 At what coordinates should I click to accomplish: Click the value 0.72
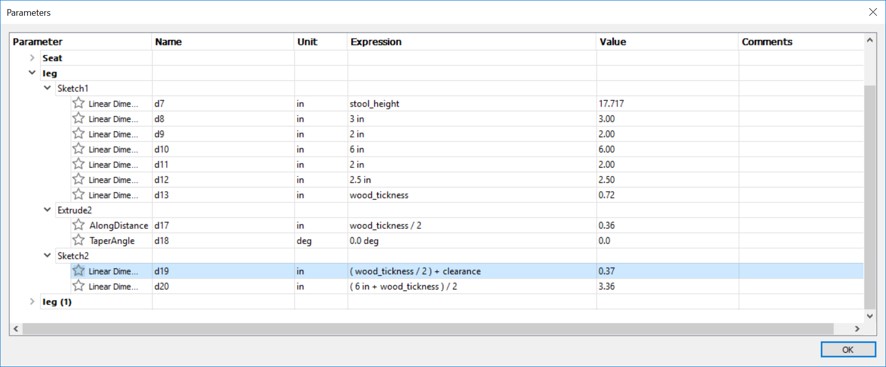click(x=607, y=195)
